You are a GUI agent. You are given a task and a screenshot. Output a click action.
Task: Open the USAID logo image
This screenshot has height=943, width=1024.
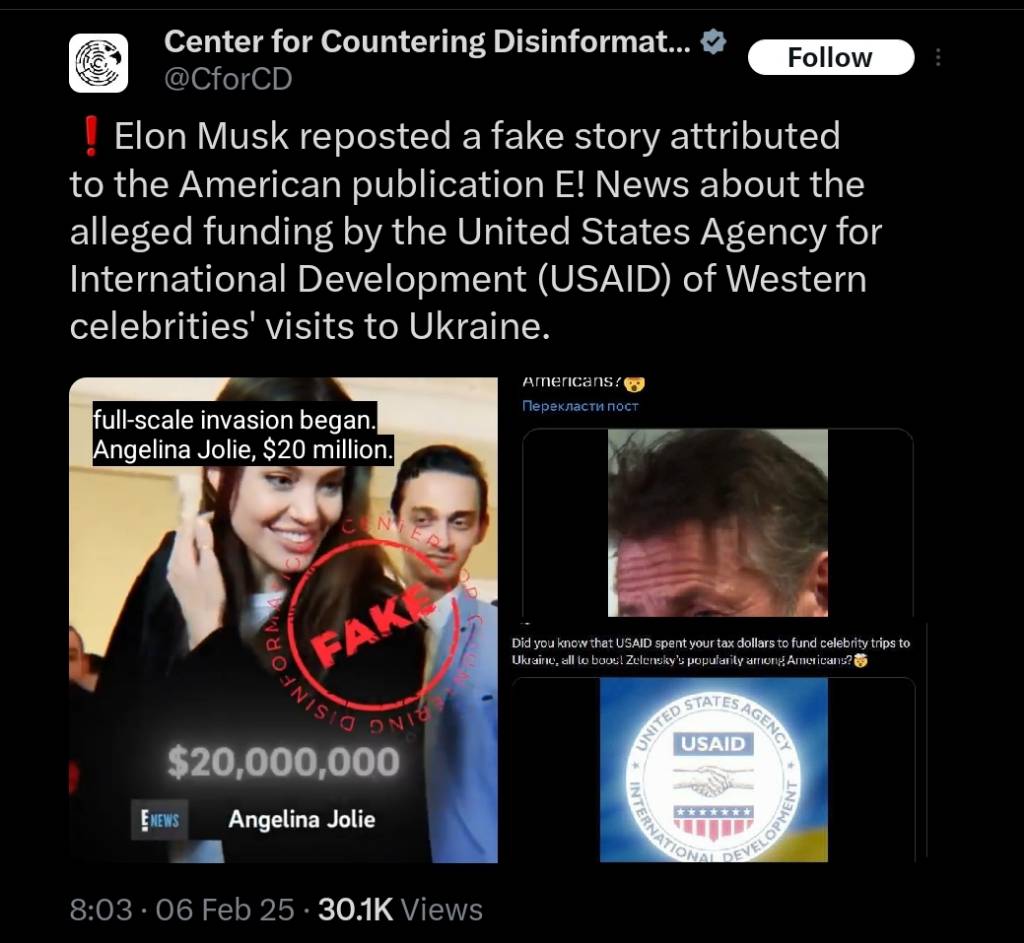pos(714,770)
